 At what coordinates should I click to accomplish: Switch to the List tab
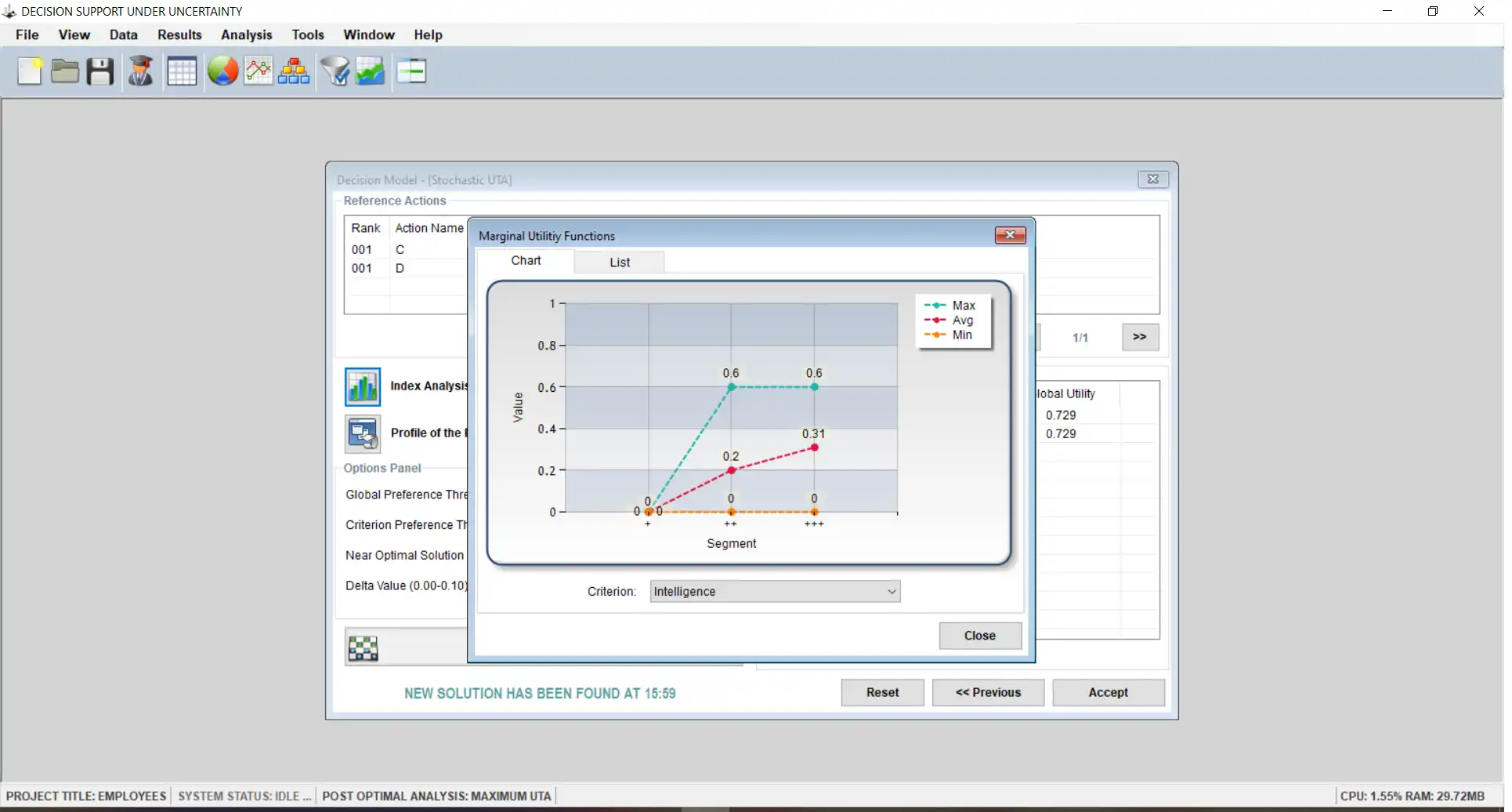[620, 263]
